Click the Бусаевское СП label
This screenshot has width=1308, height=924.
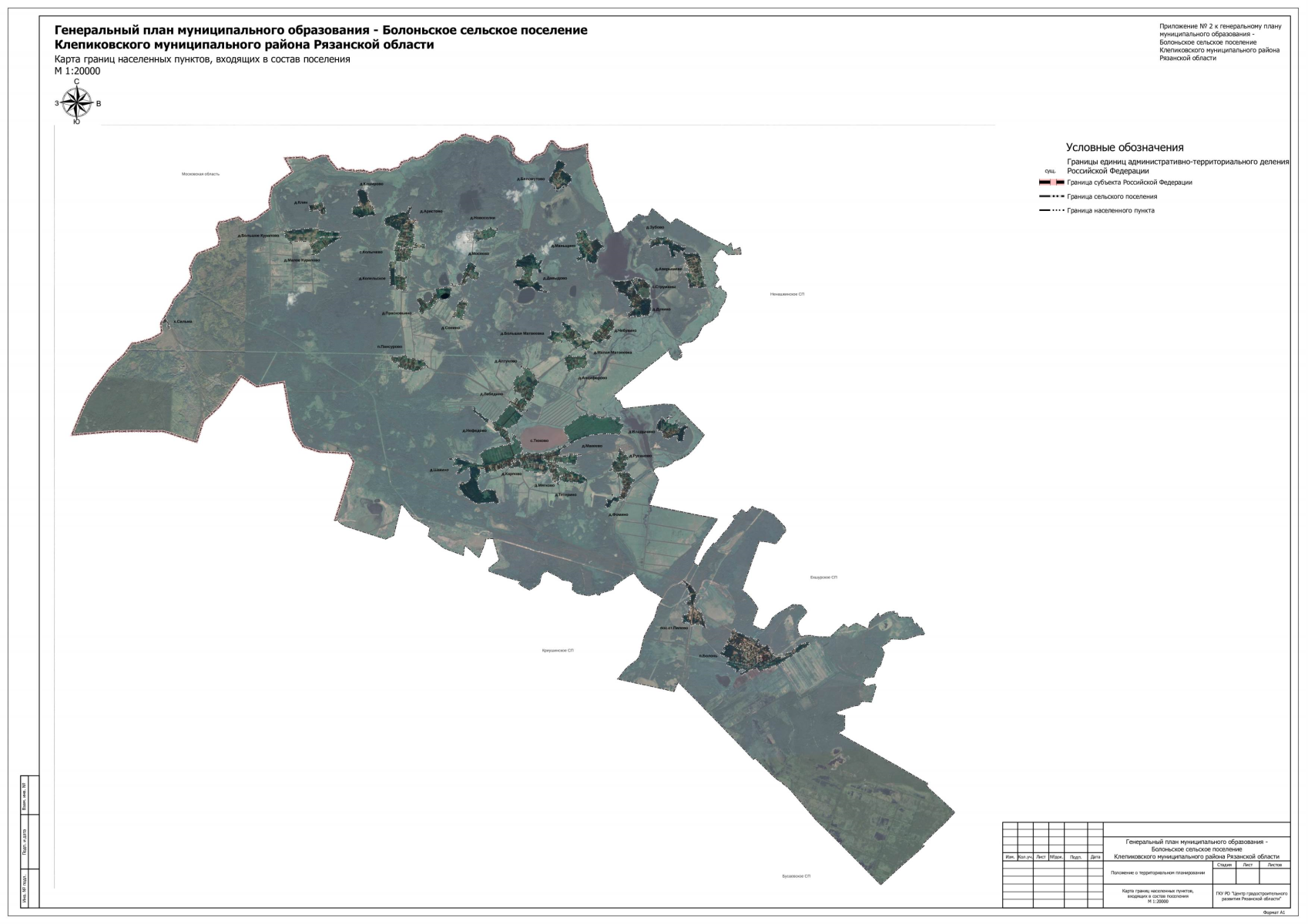click(796, 876)
